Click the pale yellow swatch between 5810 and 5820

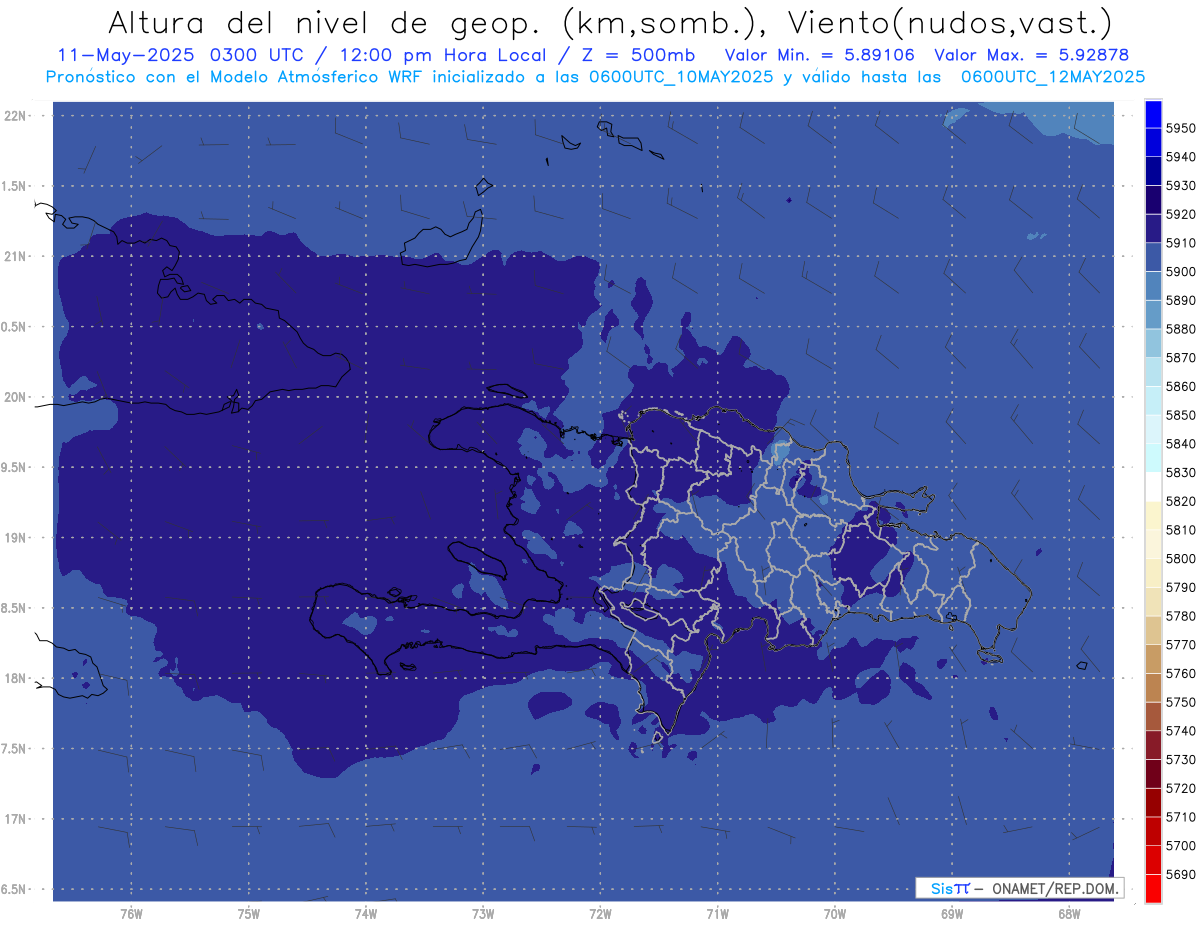(x=1152, y=515)
